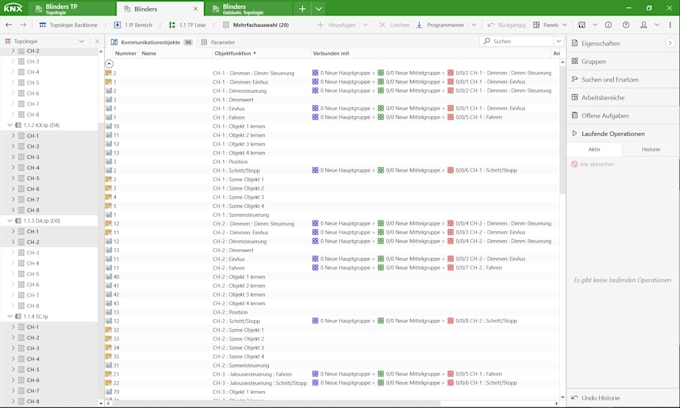Click the Programmieren download icon
Viewport: 680px width, 408px height.
(419, 25)
